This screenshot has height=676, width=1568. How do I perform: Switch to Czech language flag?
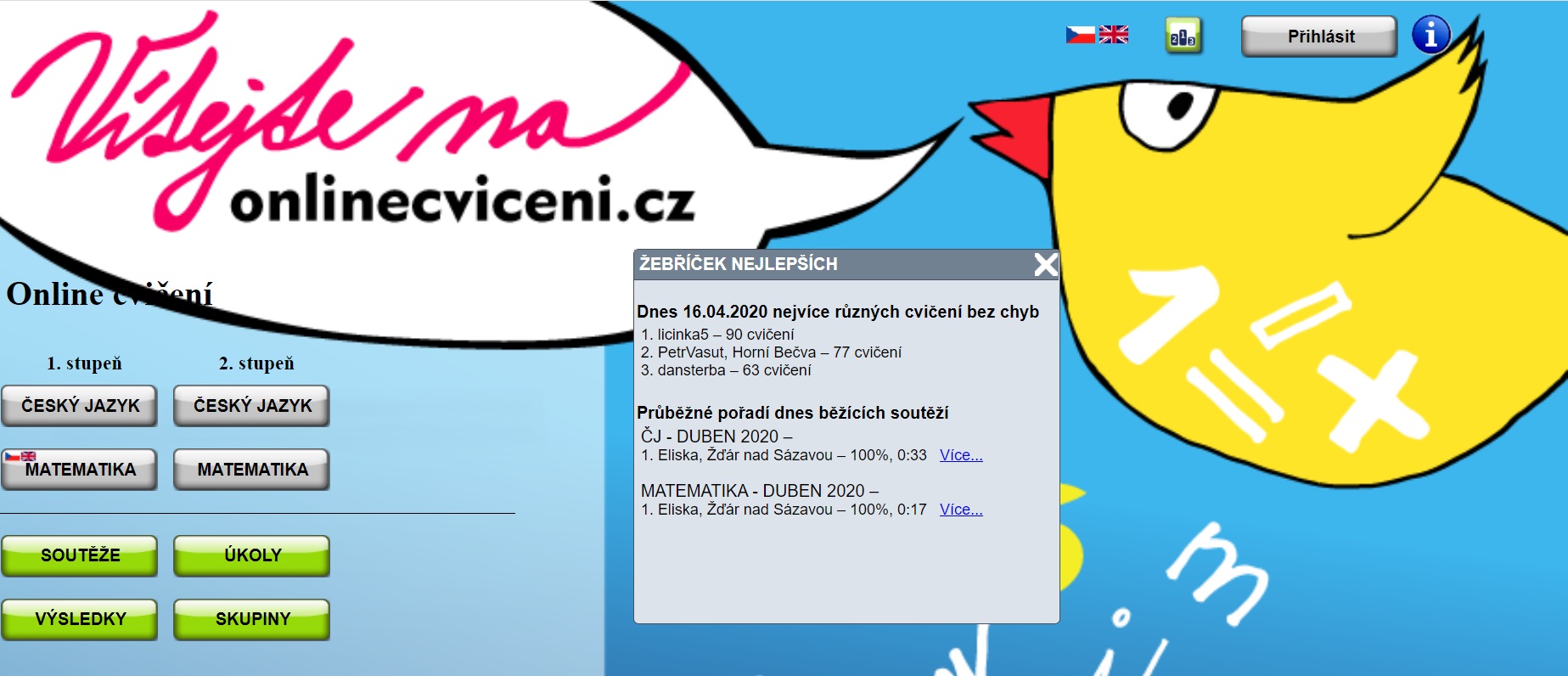(x=1081, y=35)
